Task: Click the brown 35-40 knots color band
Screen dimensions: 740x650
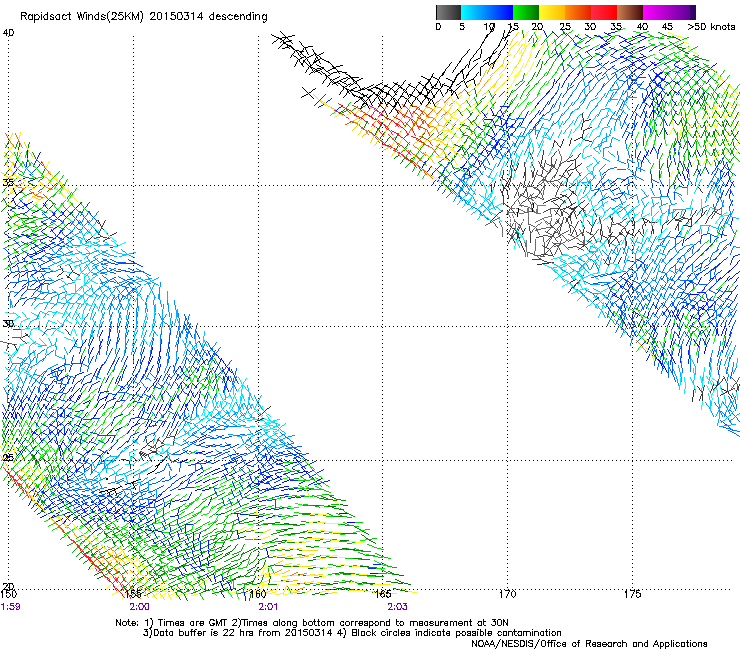Action: tap(630, 12)
